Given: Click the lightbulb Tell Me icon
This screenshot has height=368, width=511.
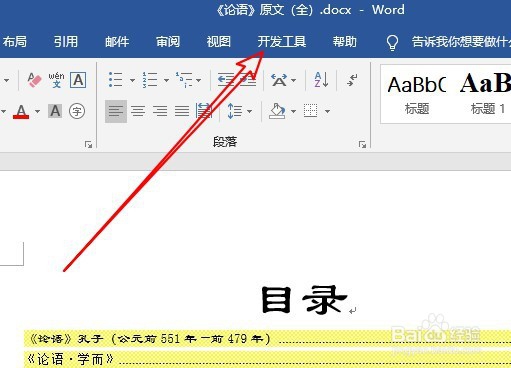Looking at the screenshot, I should [x=392, y=42].
